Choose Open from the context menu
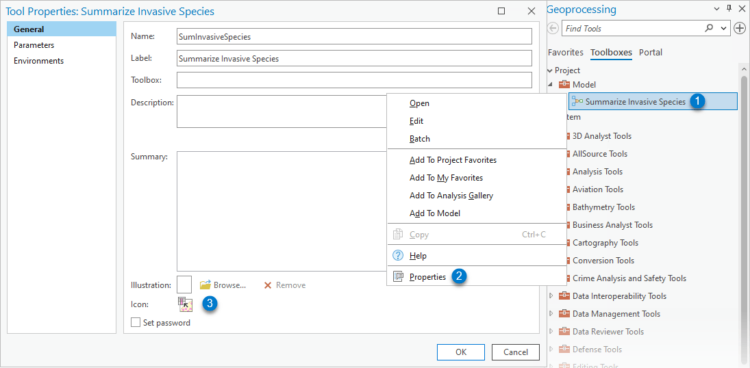This screenshot has height=368, width=750. click(476, 103)
